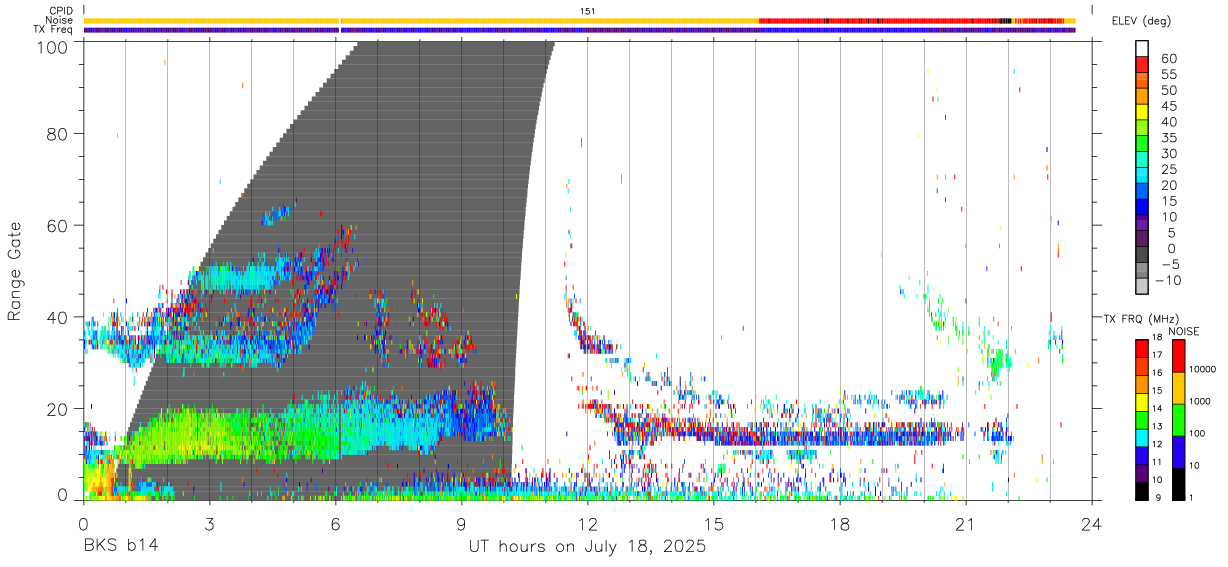This screenshot has height=567, width=1228.
Task: Select the CPID value 151
Action: (x=587, y=11)
